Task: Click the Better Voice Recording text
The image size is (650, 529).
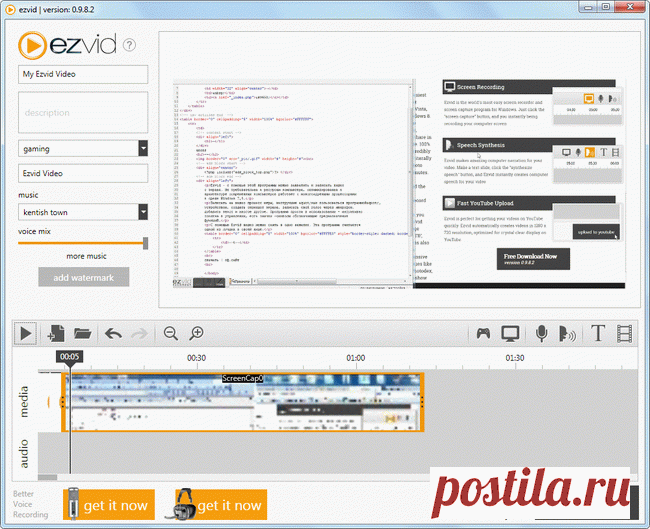Action: pyautogui.click(x=30, y=504)
